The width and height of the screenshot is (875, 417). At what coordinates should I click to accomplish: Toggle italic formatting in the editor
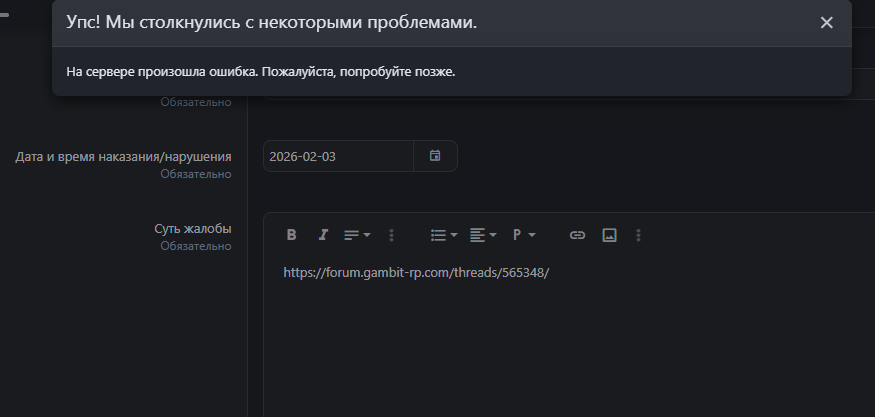pyautogui.click(x=323, y=235)
